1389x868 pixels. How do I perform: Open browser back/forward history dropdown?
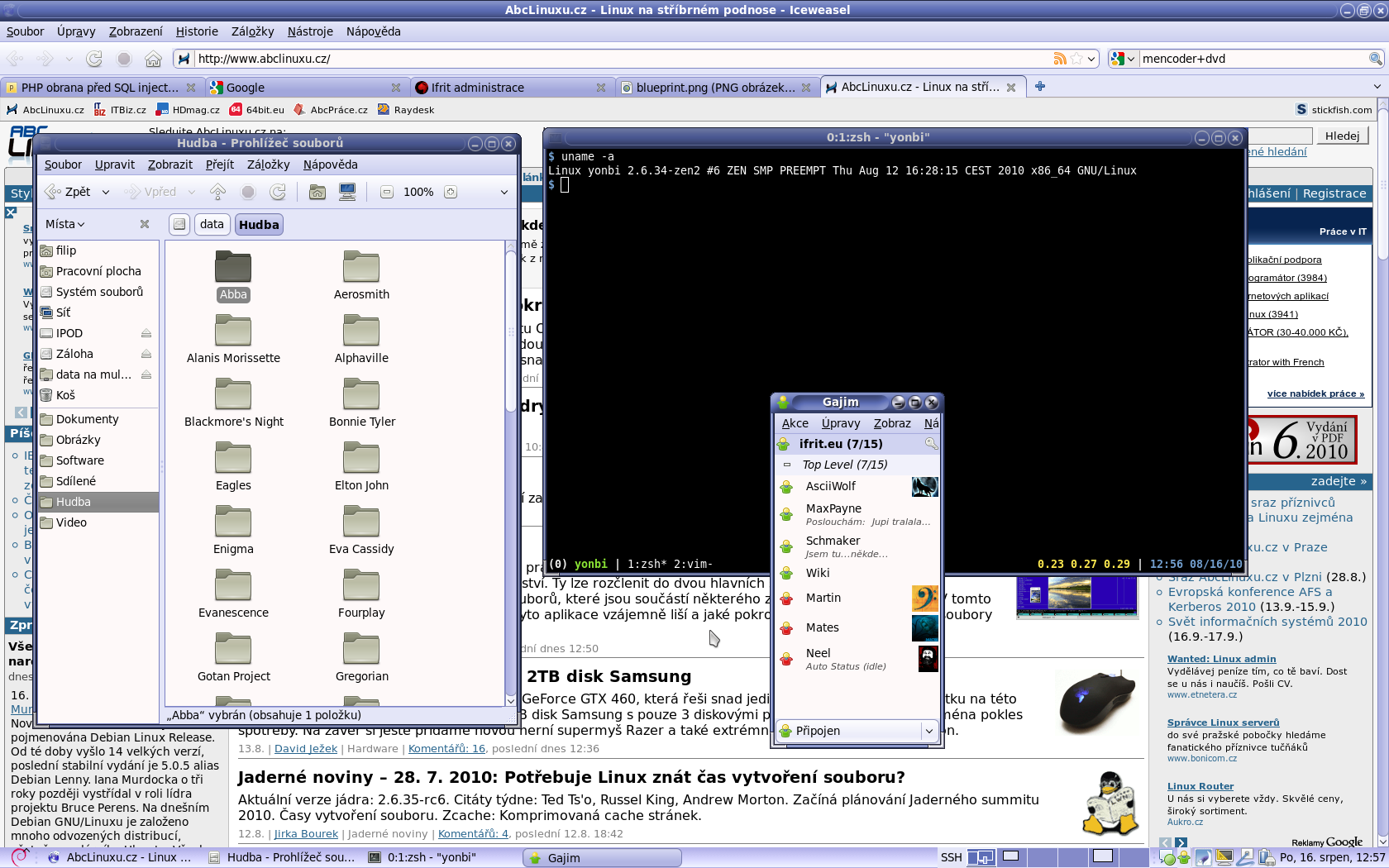tap(69, 59)
